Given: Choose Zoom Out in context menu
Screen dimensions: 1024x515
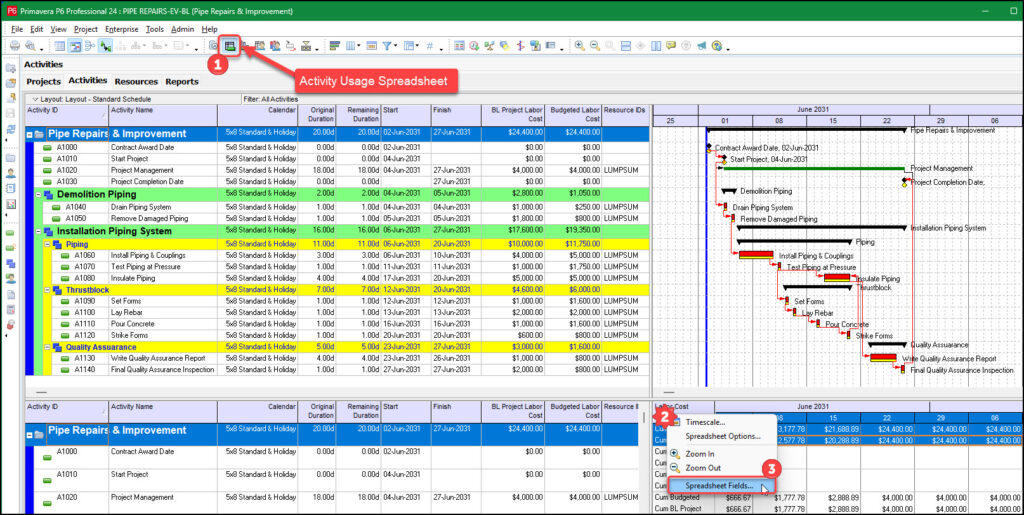Looking at the screenshot, I should coord(703,468).
